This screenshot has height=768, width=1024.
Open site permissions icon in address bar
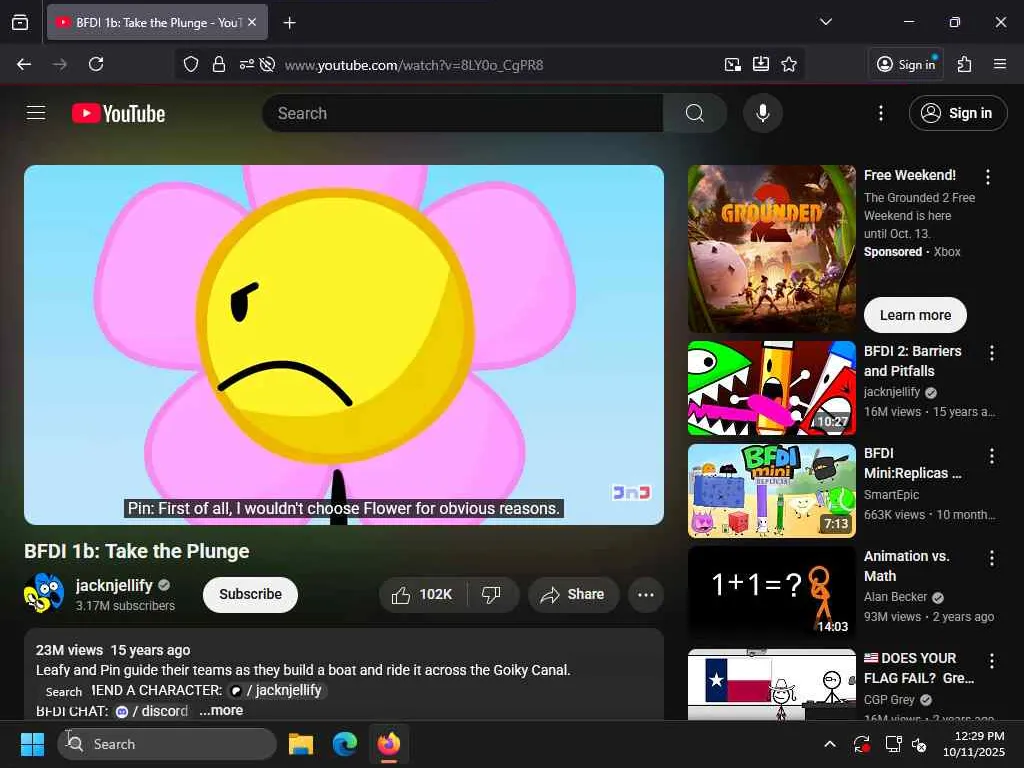pyautogui.click(x=247, y=64)
